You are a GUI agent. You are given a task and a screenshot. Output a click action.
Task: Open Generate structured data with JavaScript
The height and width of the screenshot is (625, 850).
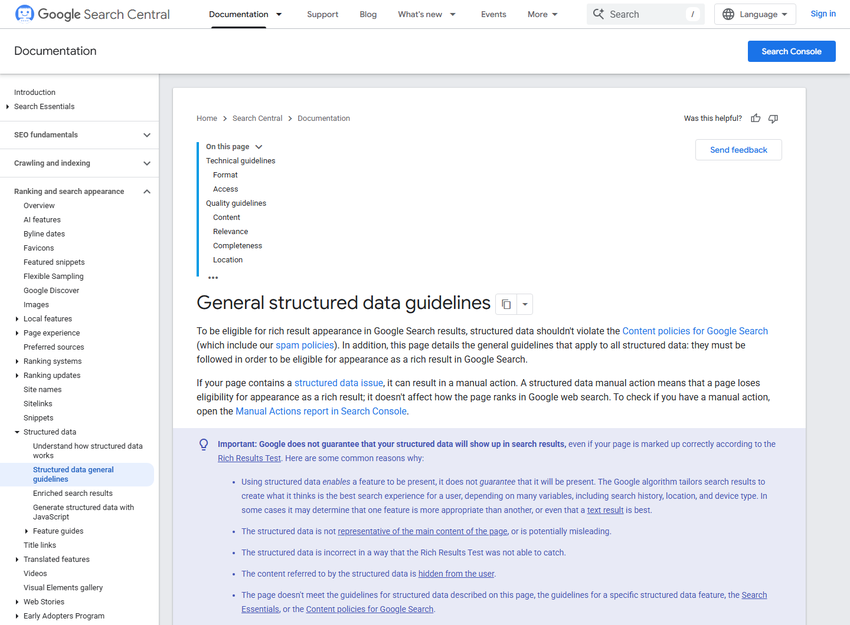[83, 512]
